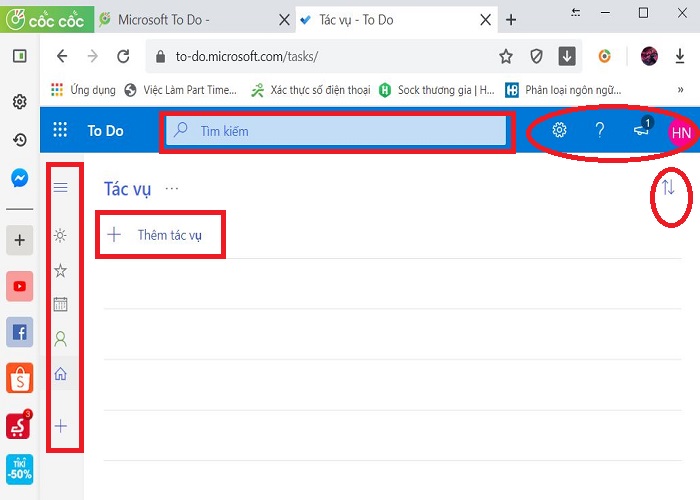
Task: Open Messenger in the sidebar
Action: tap(20, 178)
